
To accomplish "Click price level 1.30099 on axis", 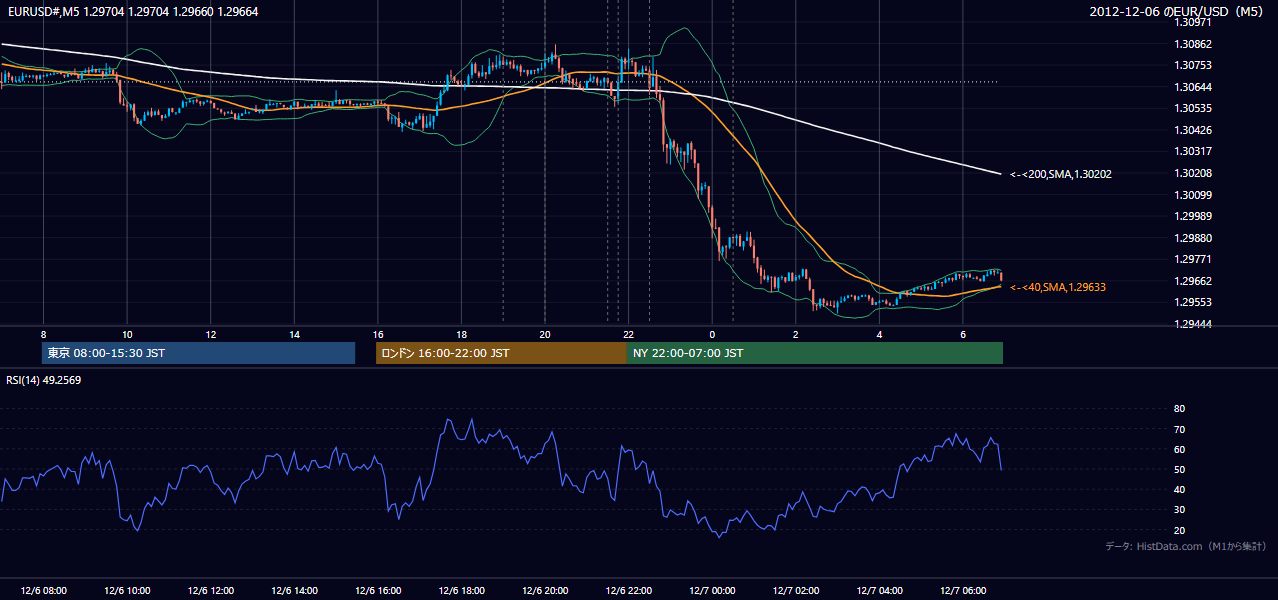I will 1193,195.
